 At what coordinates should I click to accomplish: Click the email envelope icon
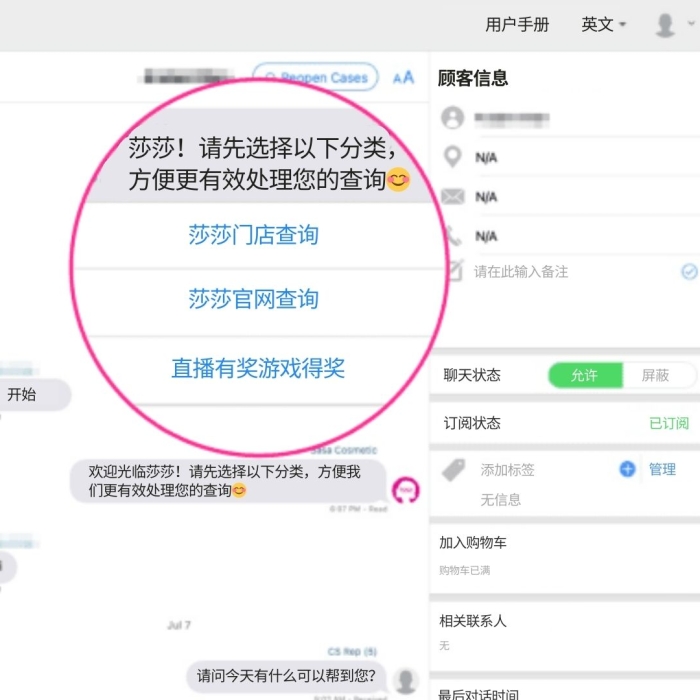(x=453, y=196)
